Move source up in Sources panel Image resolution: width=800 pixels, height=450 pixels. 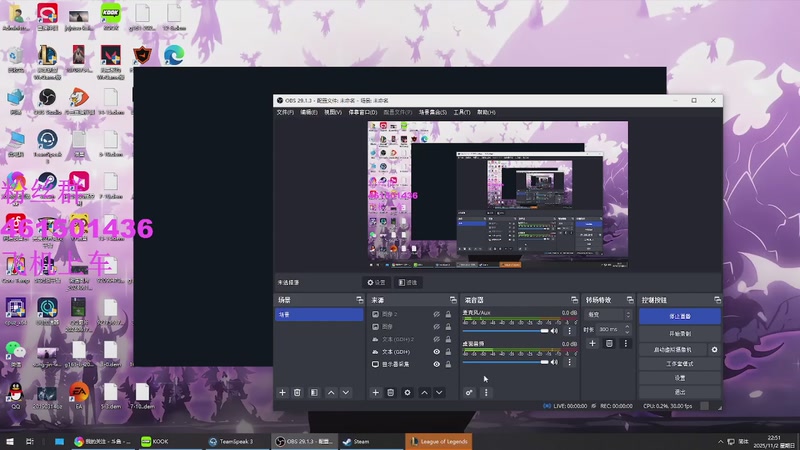click(424, 392)
